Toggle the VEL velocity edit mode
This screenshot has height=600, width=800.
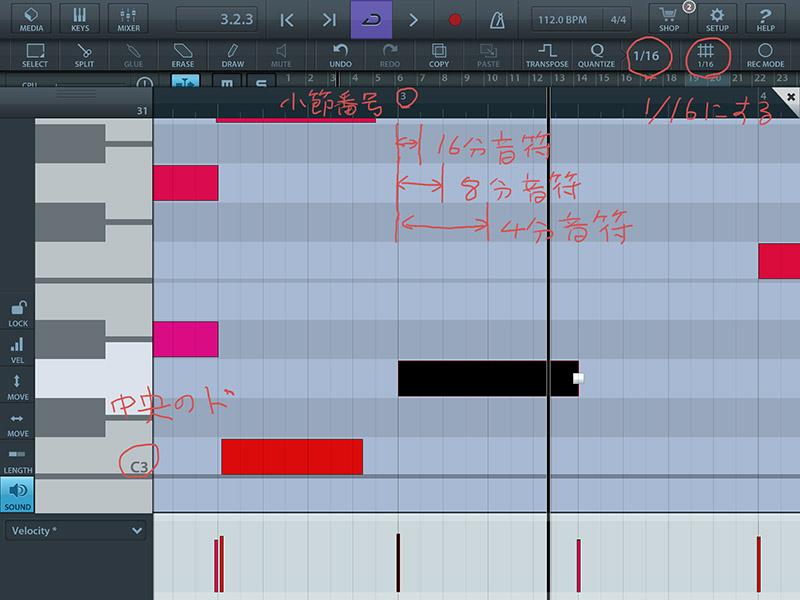point(17,350)
